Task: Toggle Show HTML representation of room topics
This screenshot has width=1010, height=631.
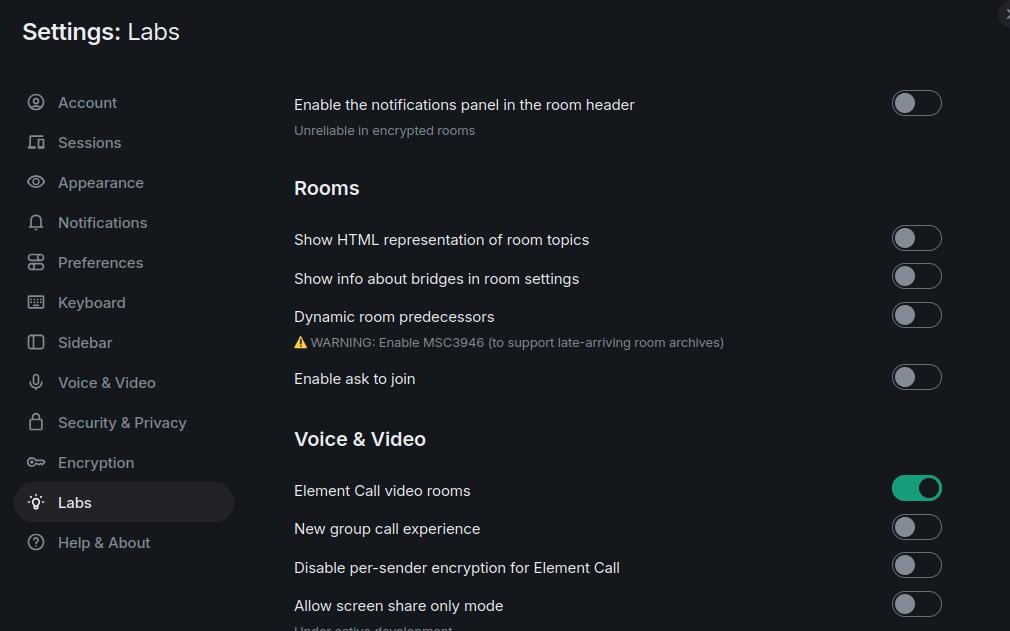Action: (x=916, y=238)
